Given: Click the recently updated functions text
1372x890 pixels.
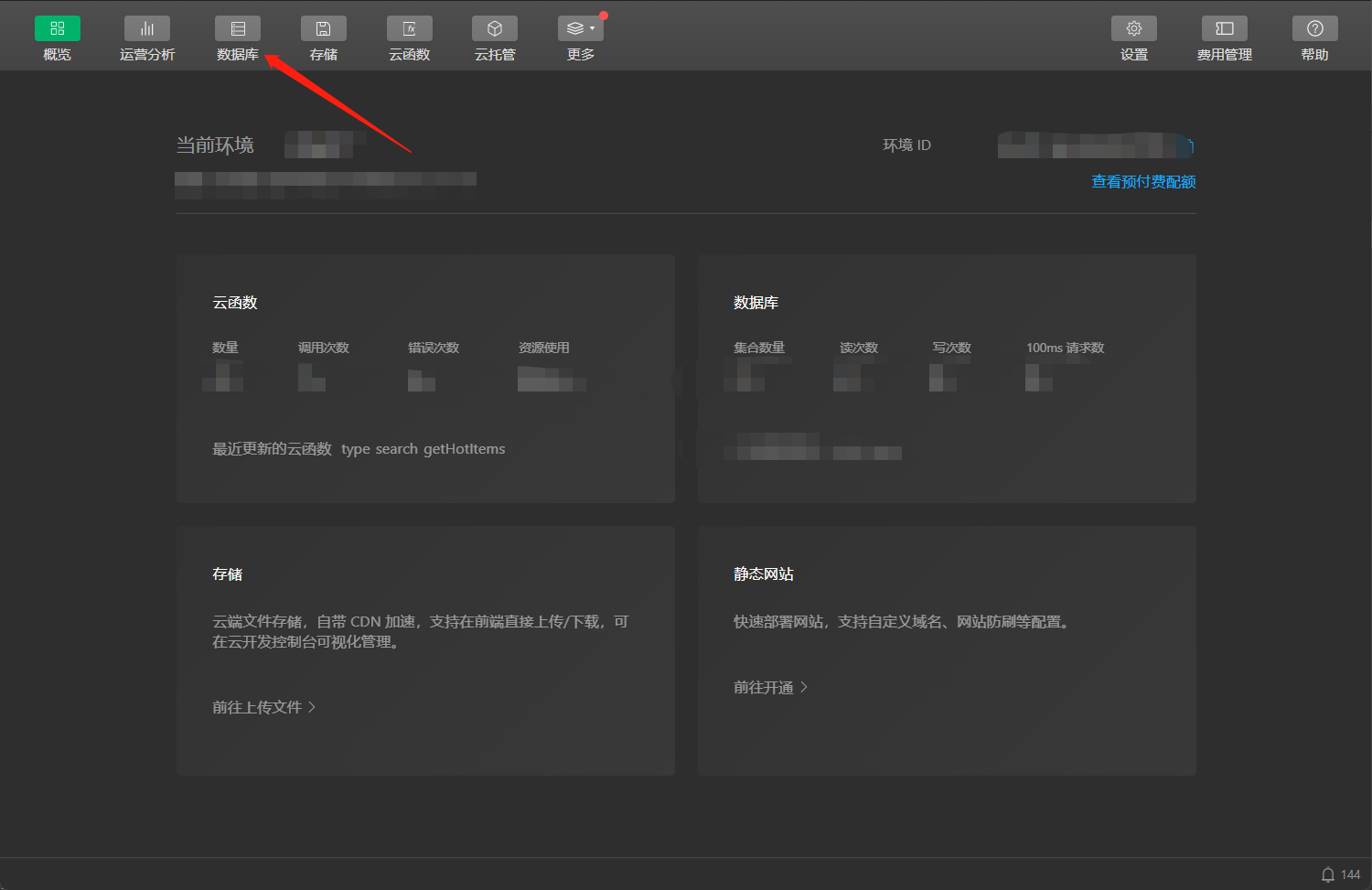Looking at the screenshot, I should (359, 449).
